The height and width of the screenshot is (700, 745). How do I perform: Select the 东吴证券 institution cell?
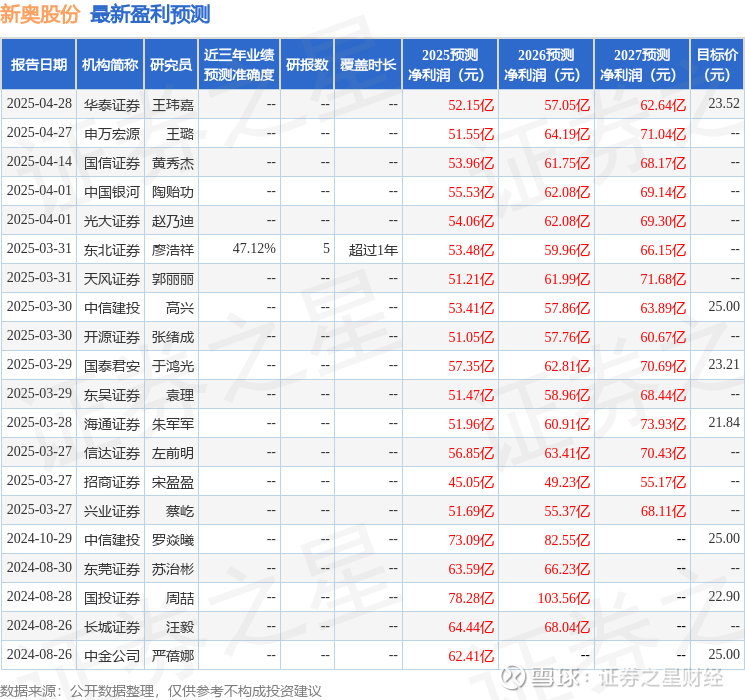(x=112, y=395)
